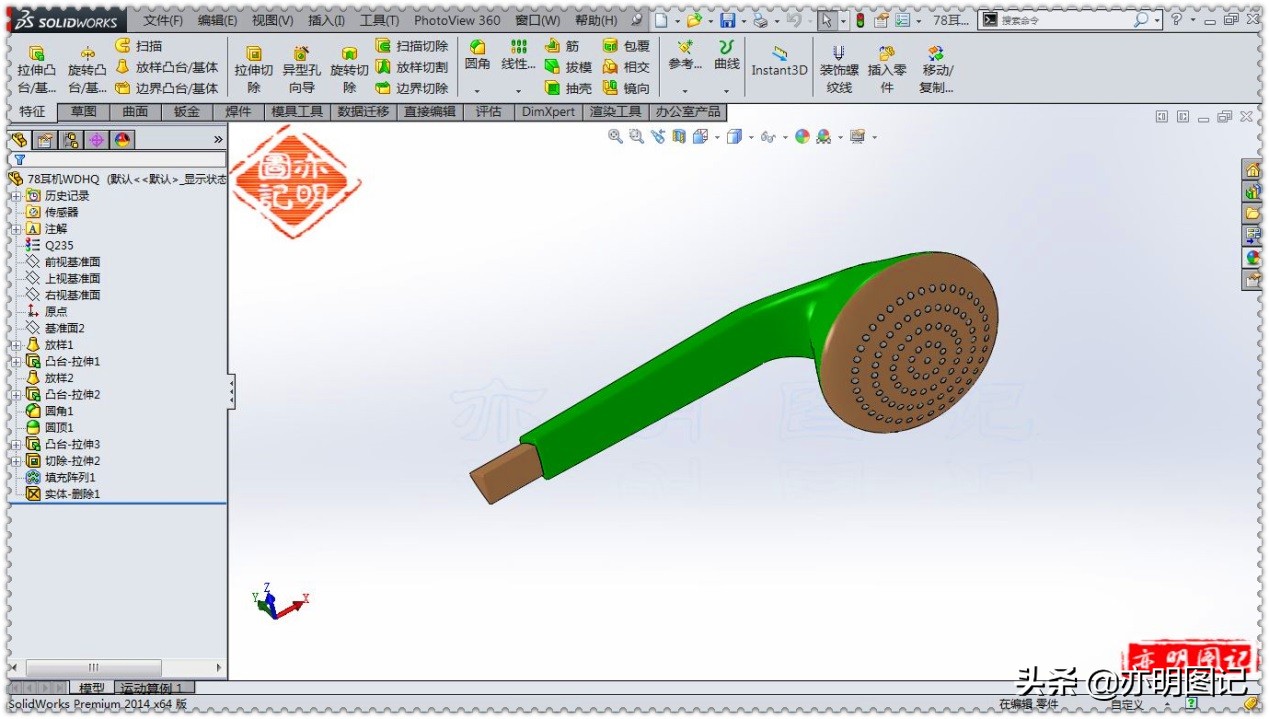Toggle Hide/Show Items glasses icon
1269x719 pixels.
766,137
